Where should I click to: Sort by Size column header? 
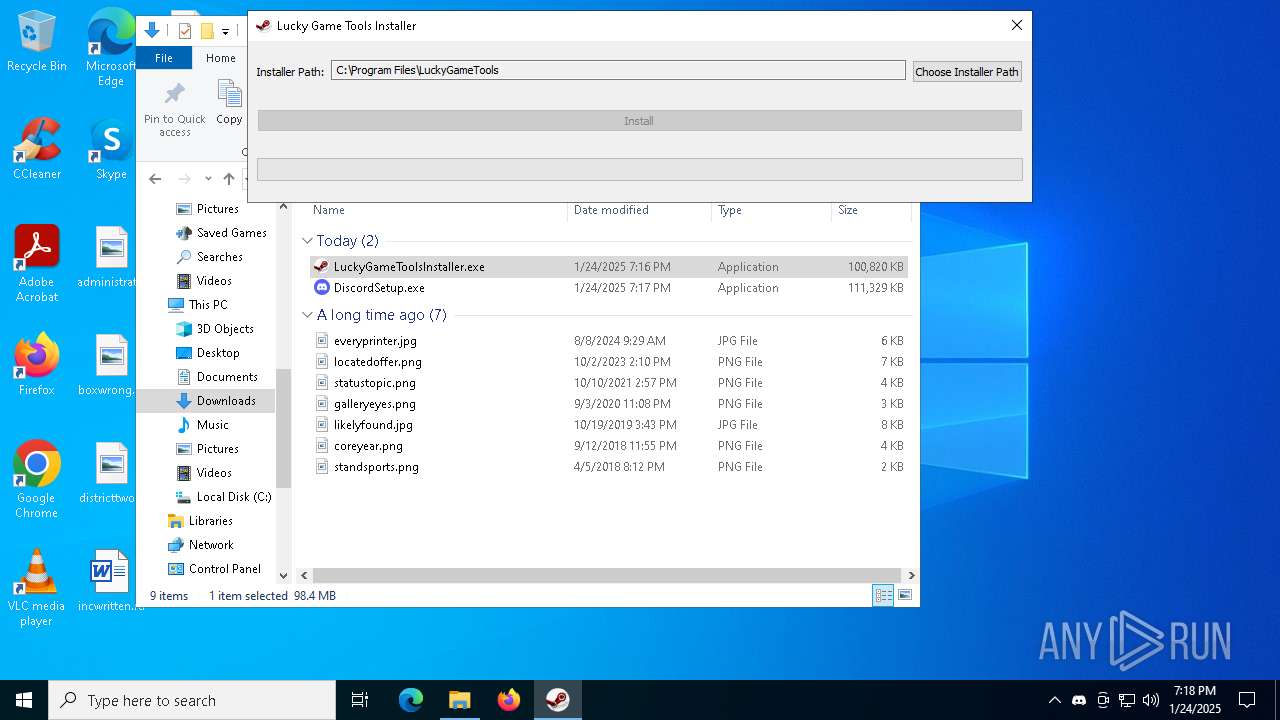(848, 210)
